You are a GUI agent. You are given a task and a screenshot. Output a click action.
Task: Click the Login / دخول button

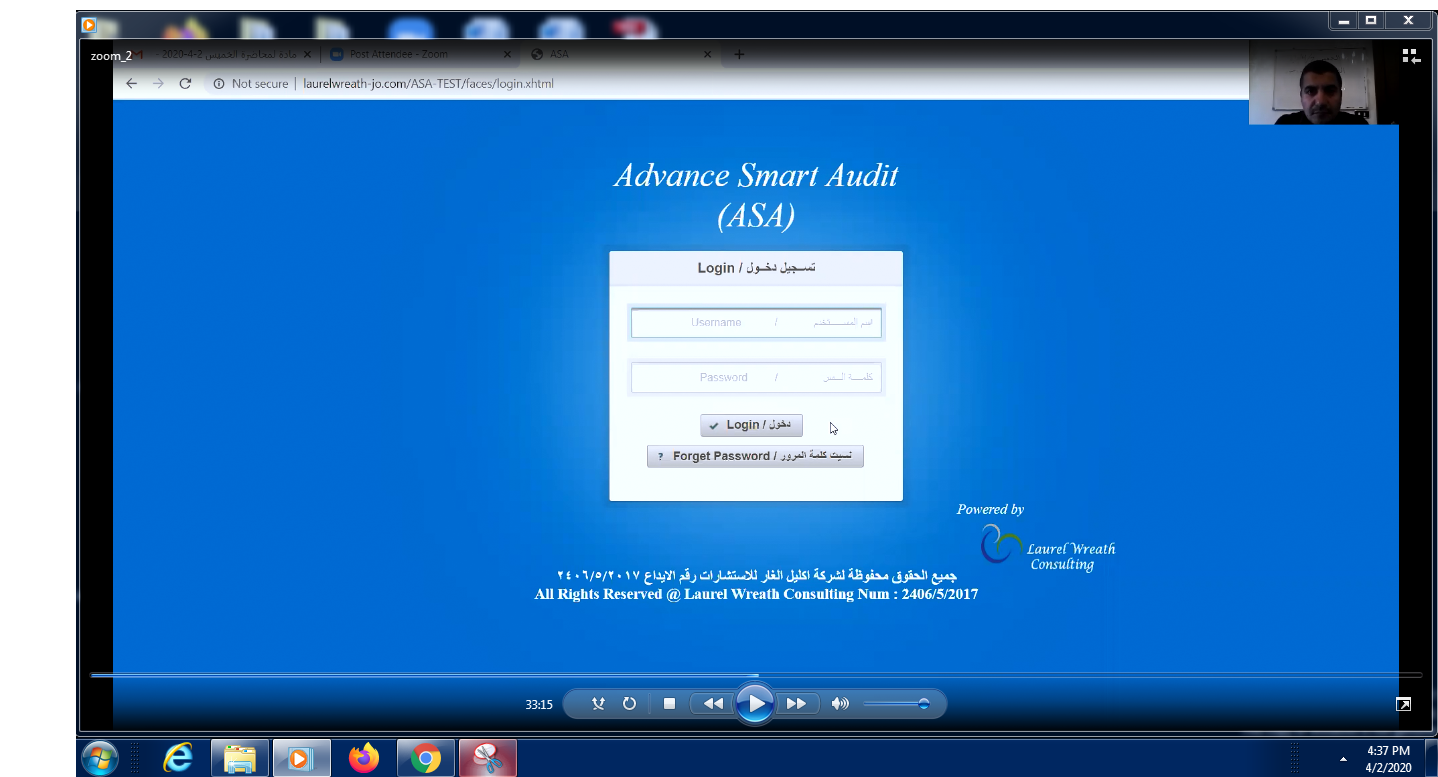[x=751, y=425]
